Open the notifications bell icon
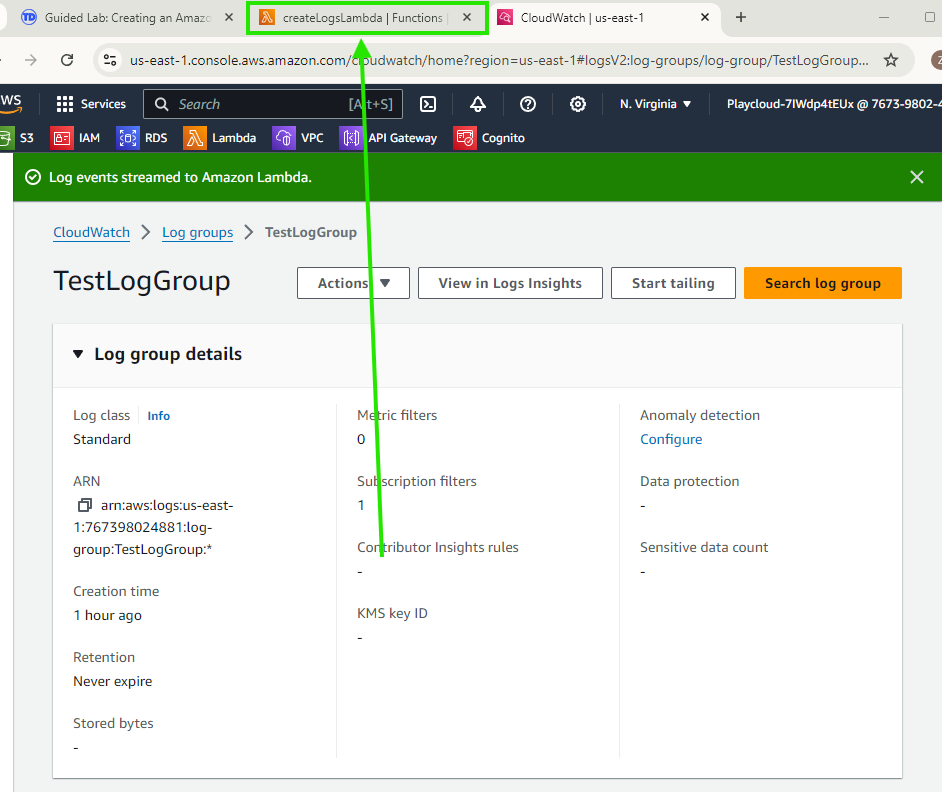Image resolution: width=942 pixels, height=792 pixels. coord(478,104)
